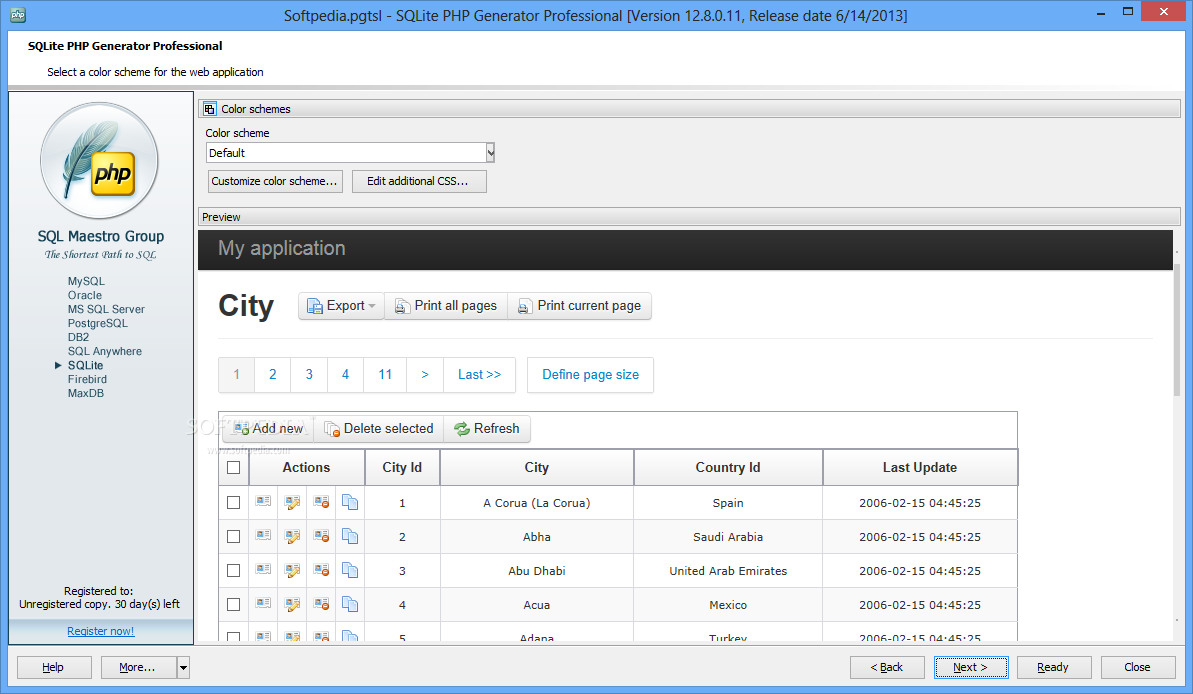The height and width of the screenshot is (694, 1193).
Task: Click the Saudi Arabia cell
Action: point(728,536)
